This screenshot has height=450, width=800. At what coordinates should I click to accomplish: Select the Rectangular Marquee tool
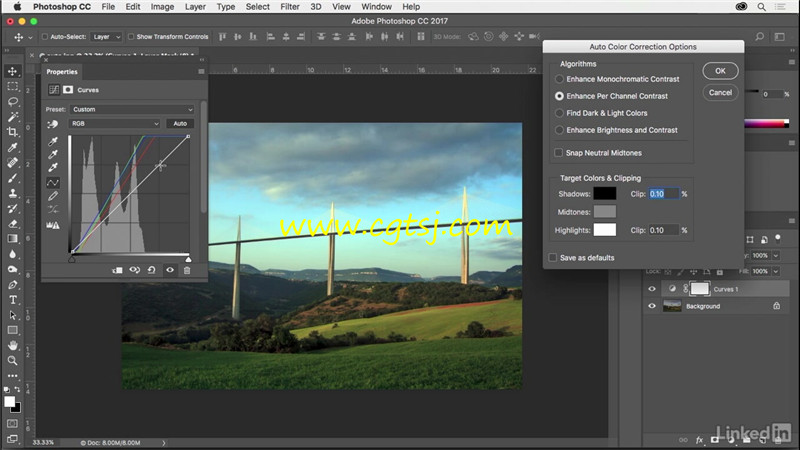pos(12,86)
